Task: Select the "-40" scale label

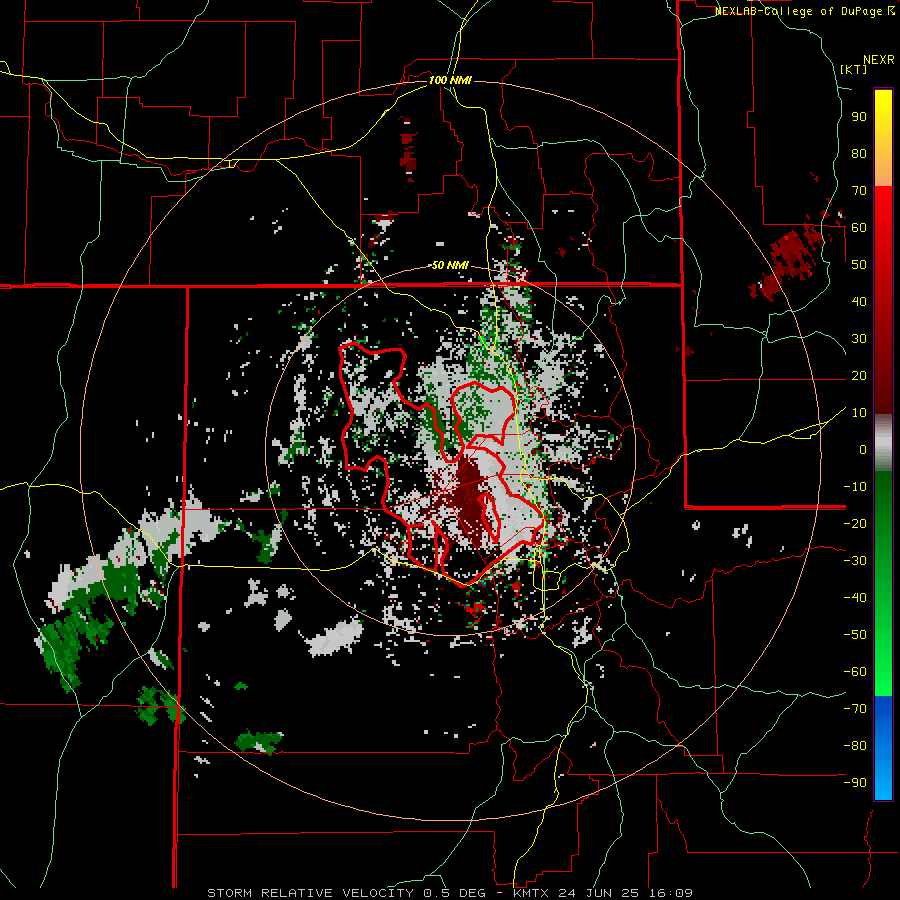Action: (x=855, y=598)
